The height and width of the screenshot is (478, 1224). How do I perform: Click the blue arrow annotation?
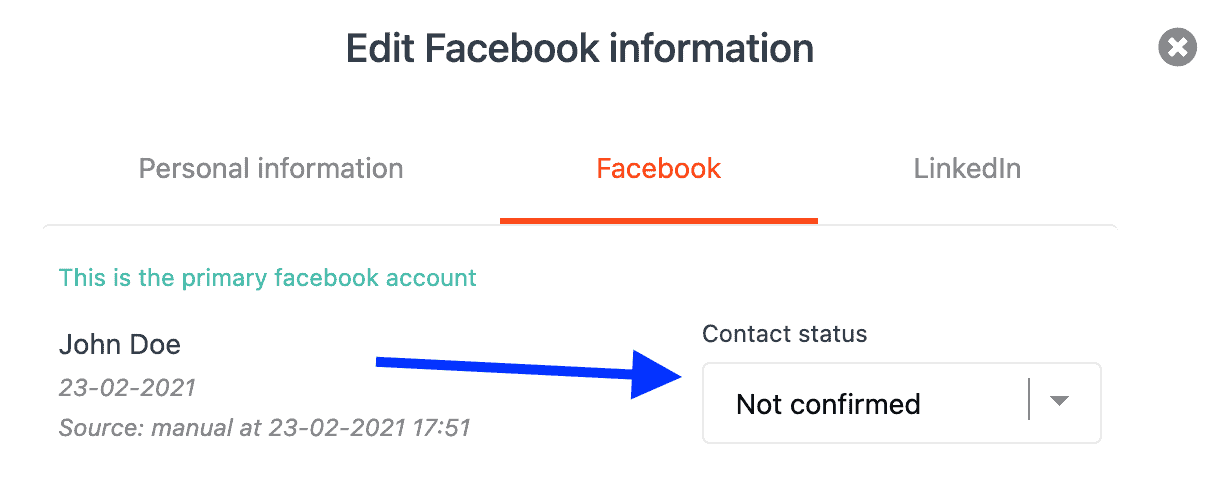tap(530, 372)
